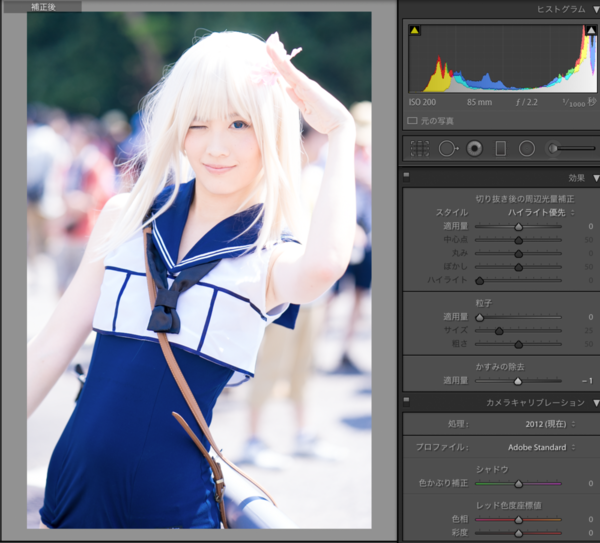The width and height of the screenshot is (600, 543).
Task: Open the スタイル ハイライト優先 dropdown
Action: point(541,213)
